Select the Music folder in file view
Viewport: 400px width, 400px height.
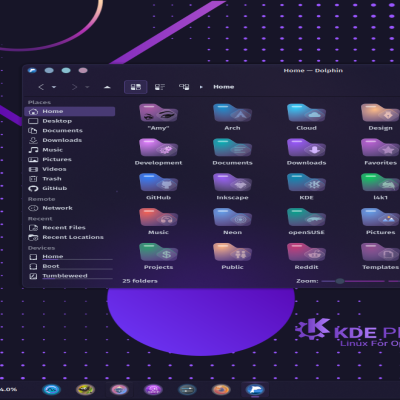pyautogui.click(x=158, y=218)
